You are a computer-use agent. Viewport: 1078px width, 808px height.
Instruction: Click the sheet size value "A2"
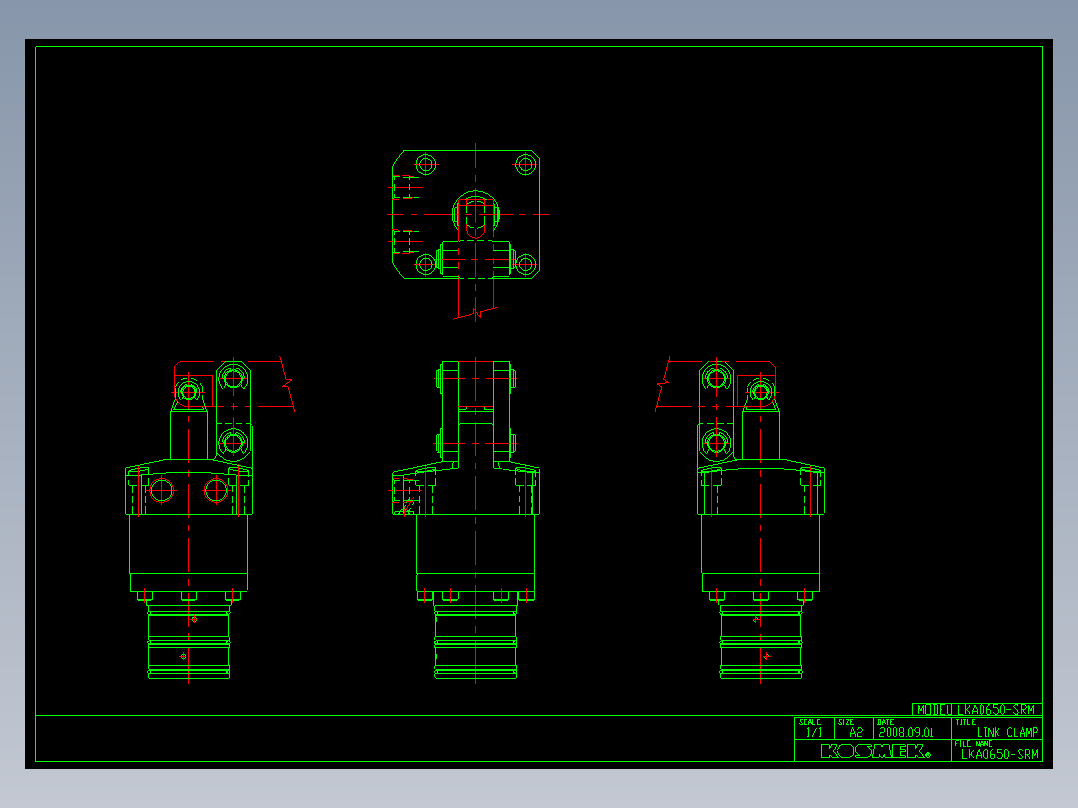click(x=855, y=732)
